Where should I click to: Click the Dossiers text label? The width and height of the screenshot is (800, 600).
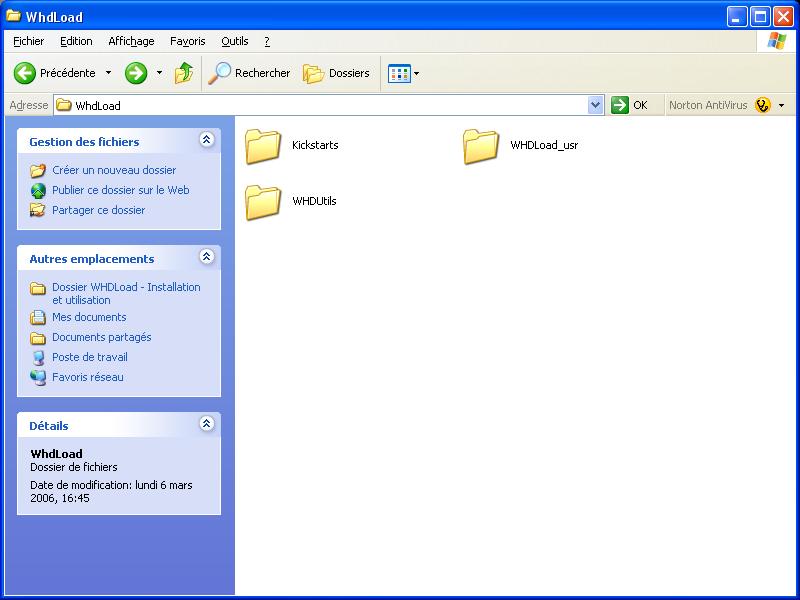click(x=349, y=73)
